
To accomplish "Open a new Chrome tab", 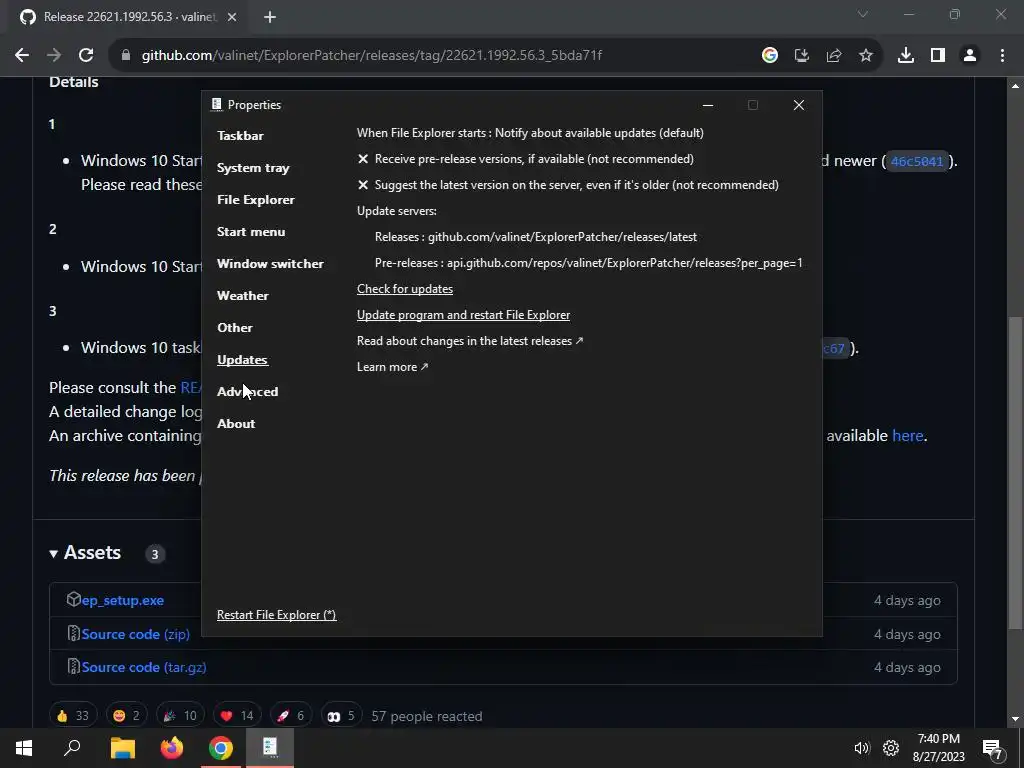I will coord(270,17).
